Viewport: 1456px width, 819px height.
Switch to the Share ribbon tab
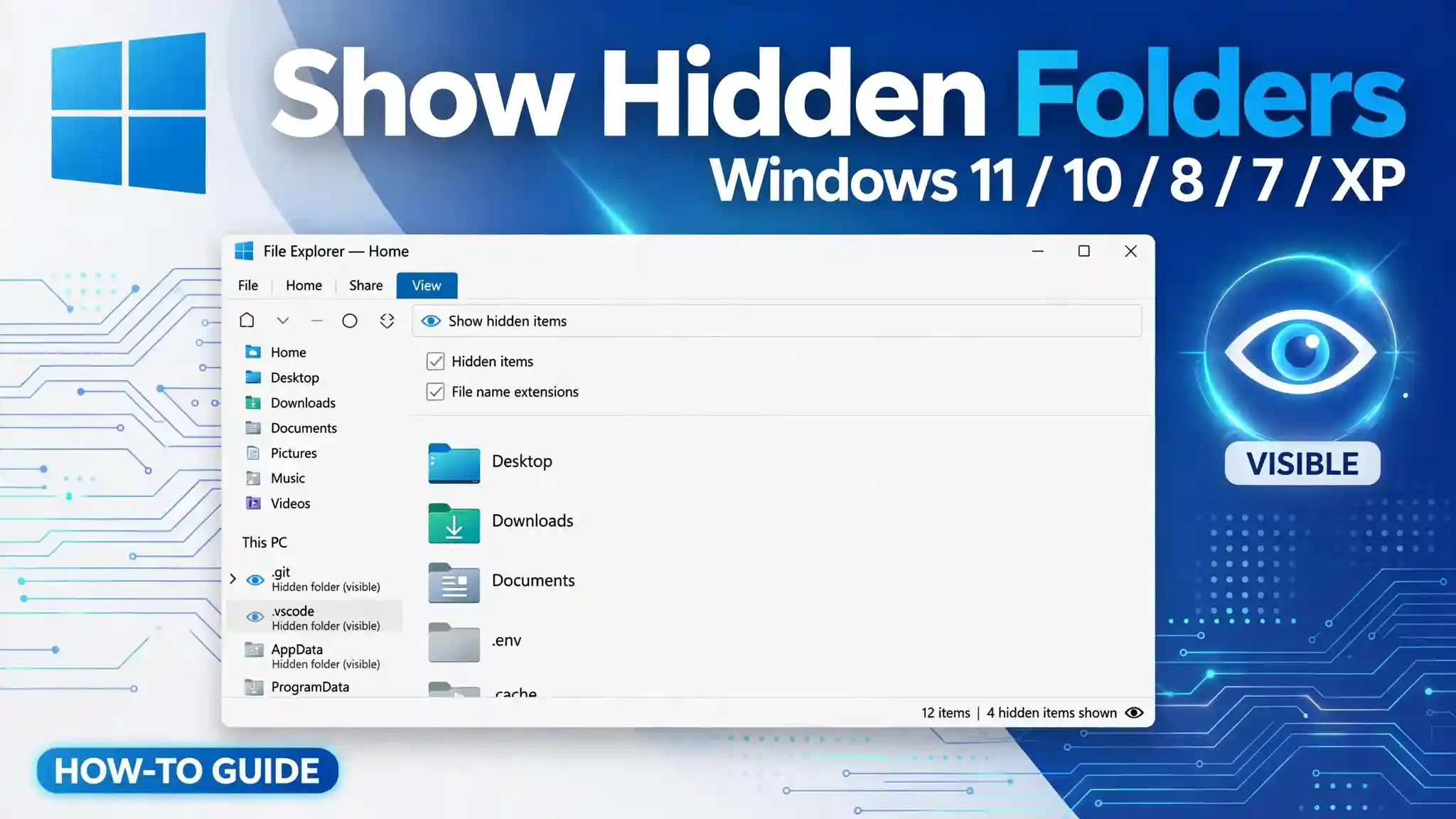365,285
